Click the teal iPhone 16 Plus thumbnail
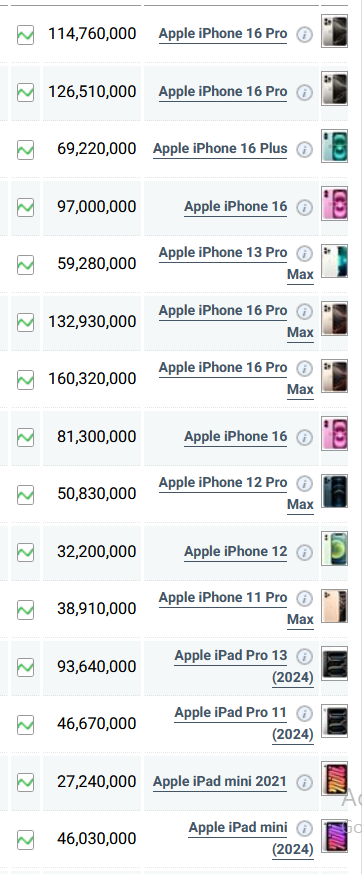This screenshot has height=874, width=362. 335,146
